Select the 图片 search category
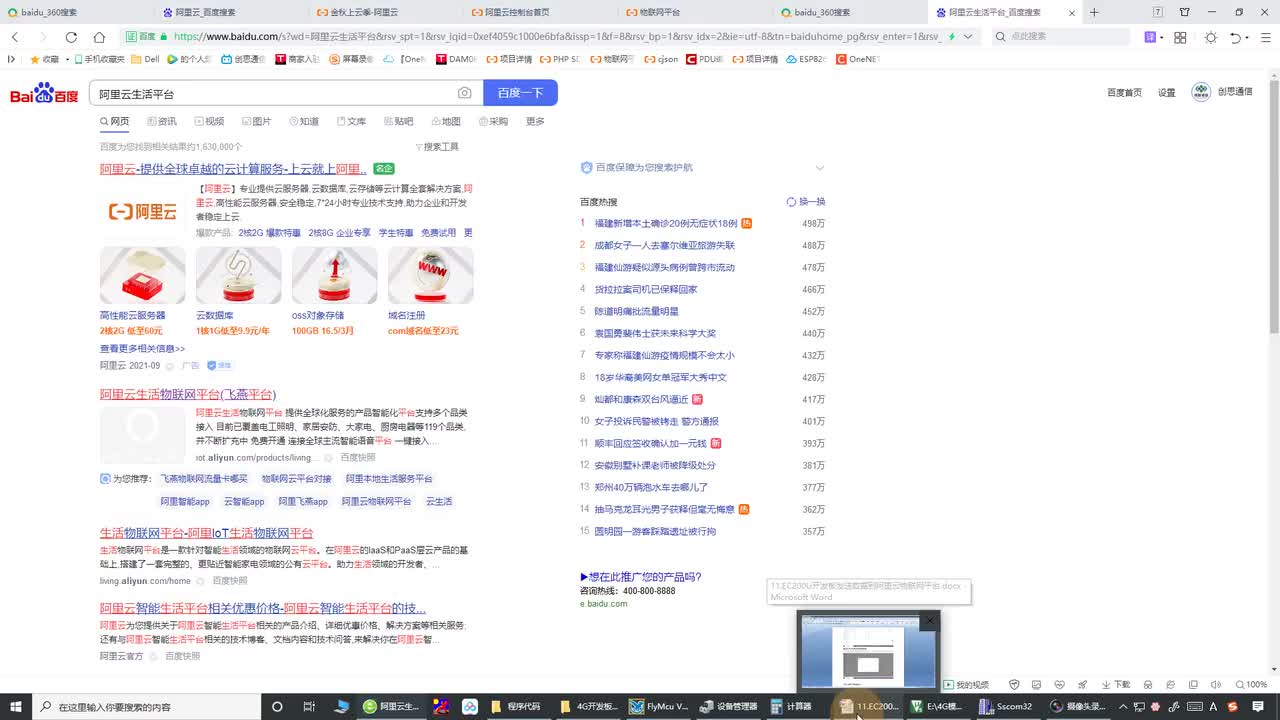The image size is (1280, 720). pos(256,121)
